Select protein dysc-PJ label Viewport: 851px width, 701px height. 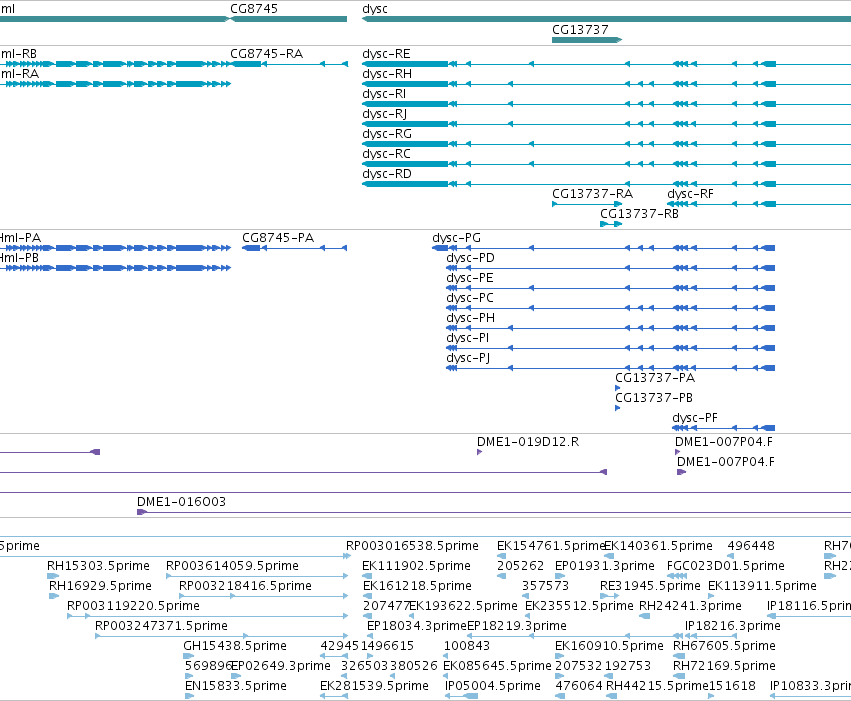coord(468,358)
